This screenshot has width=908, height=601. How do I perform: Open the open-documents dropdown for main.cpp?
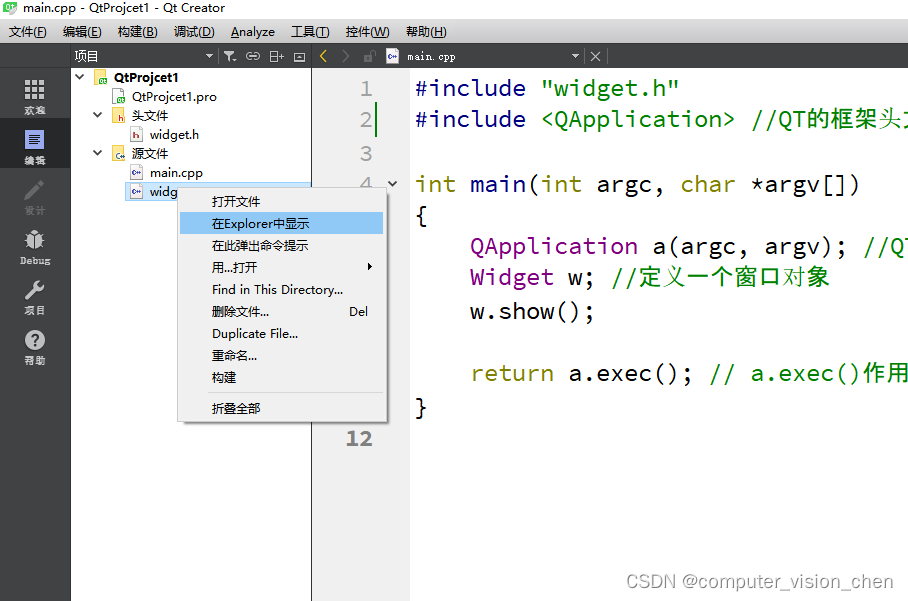pos(575,56)
